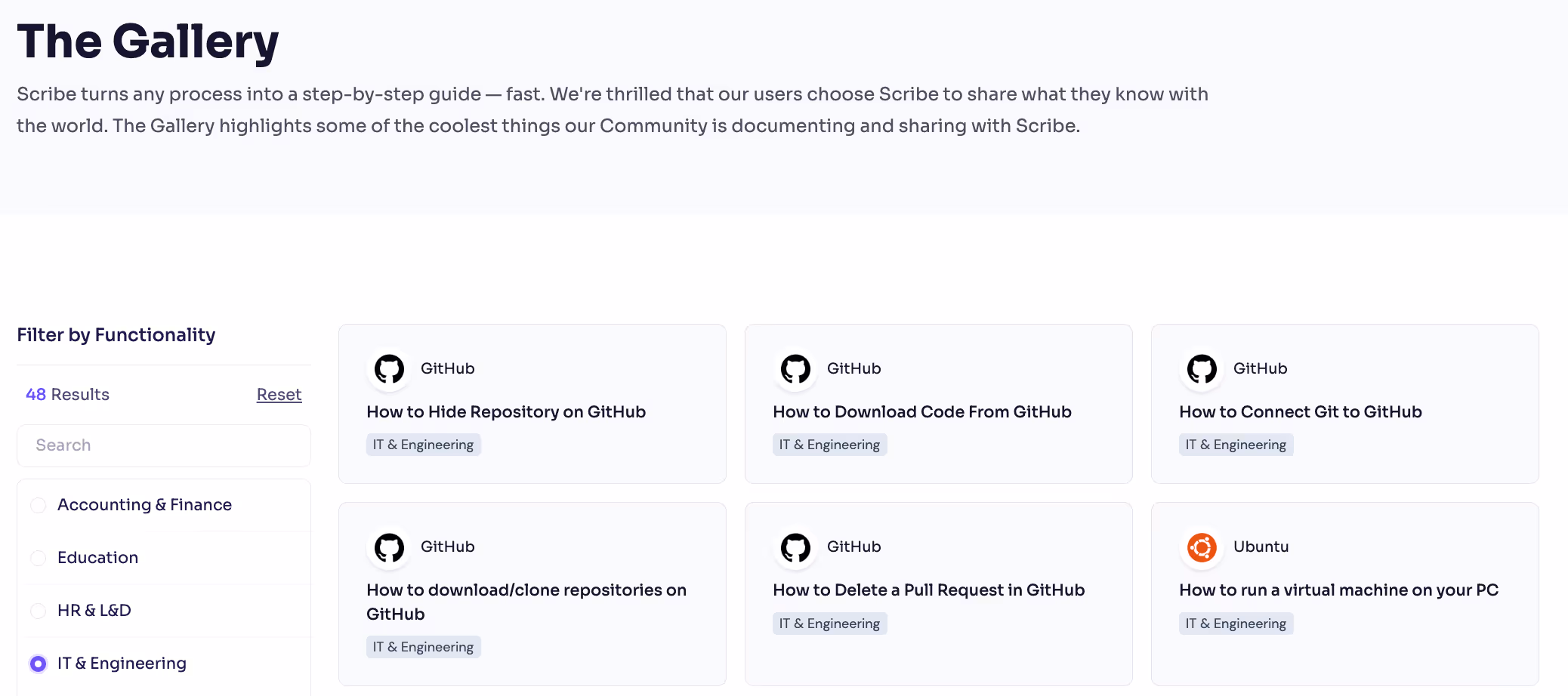1568x696 pixels.
Task: Click GitHub icon on download/clone repositories card
Action: [390, 547]
